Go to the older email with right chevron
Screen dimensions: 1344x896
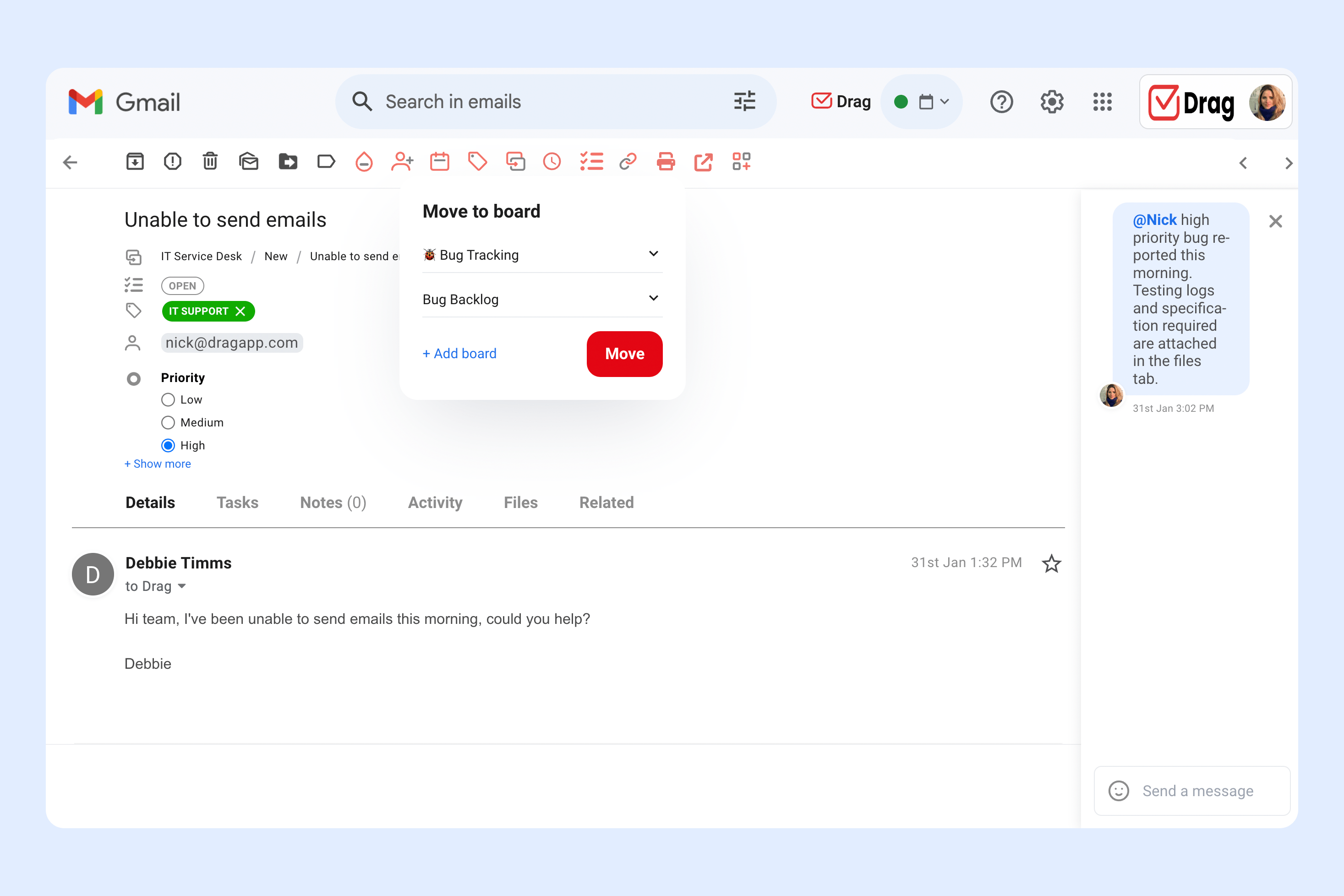pyautogui.click(x=1289, y=164)
